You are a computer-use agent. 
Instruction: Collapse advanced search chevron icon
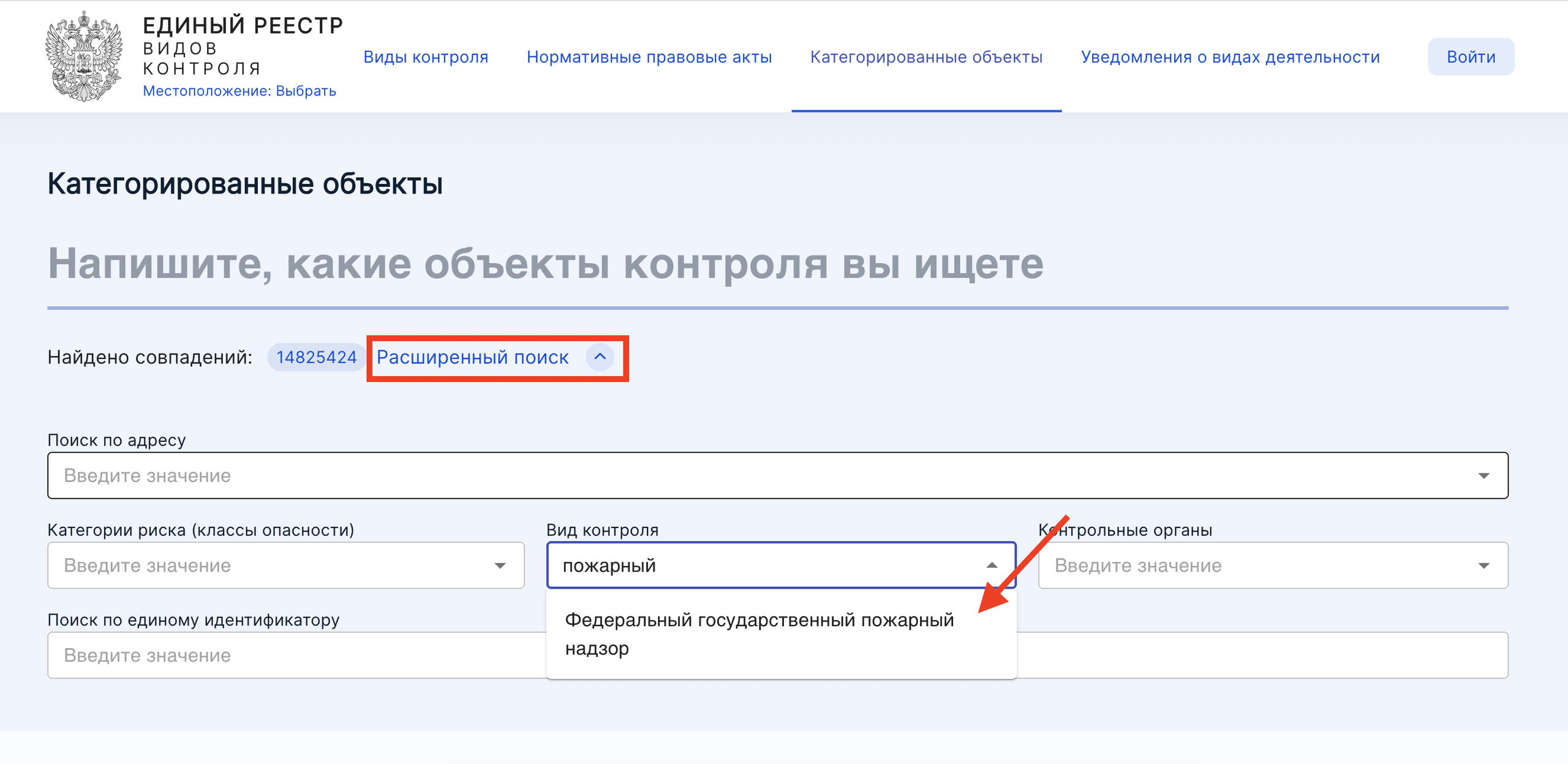pos(600,357)
